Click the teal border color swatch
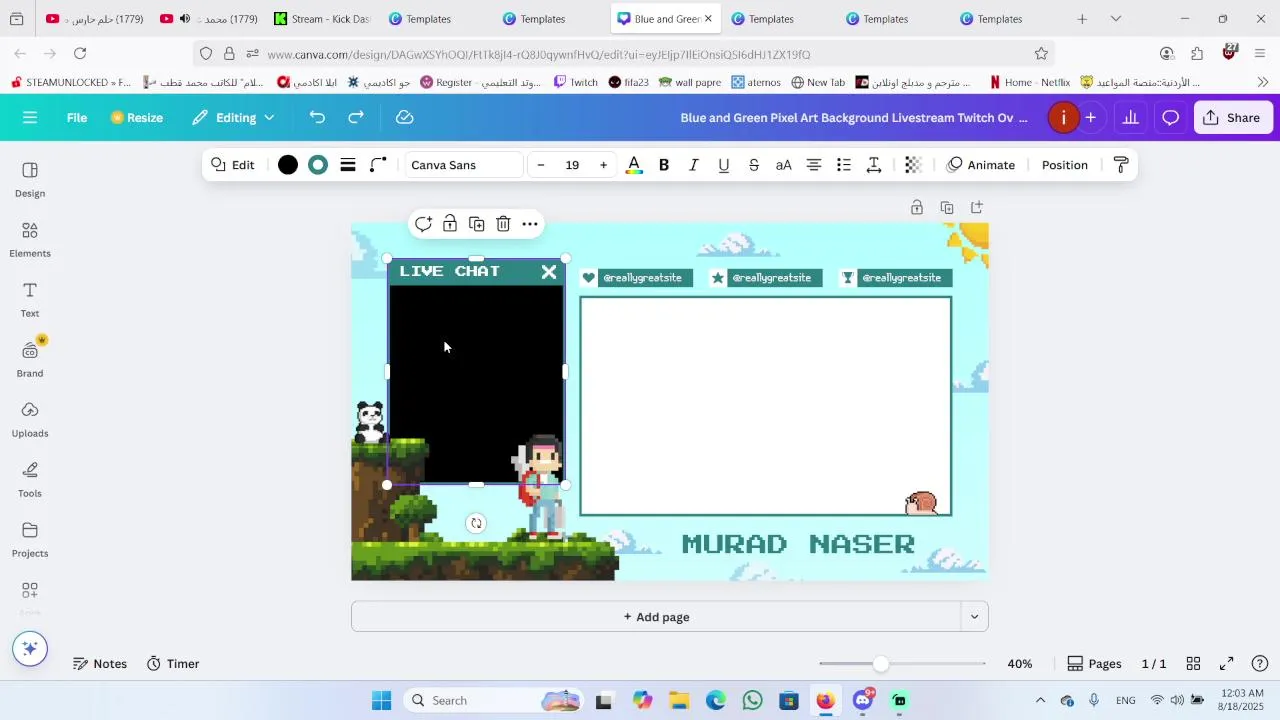Screen dimensions: 1280x720 [x=318, y=165]
